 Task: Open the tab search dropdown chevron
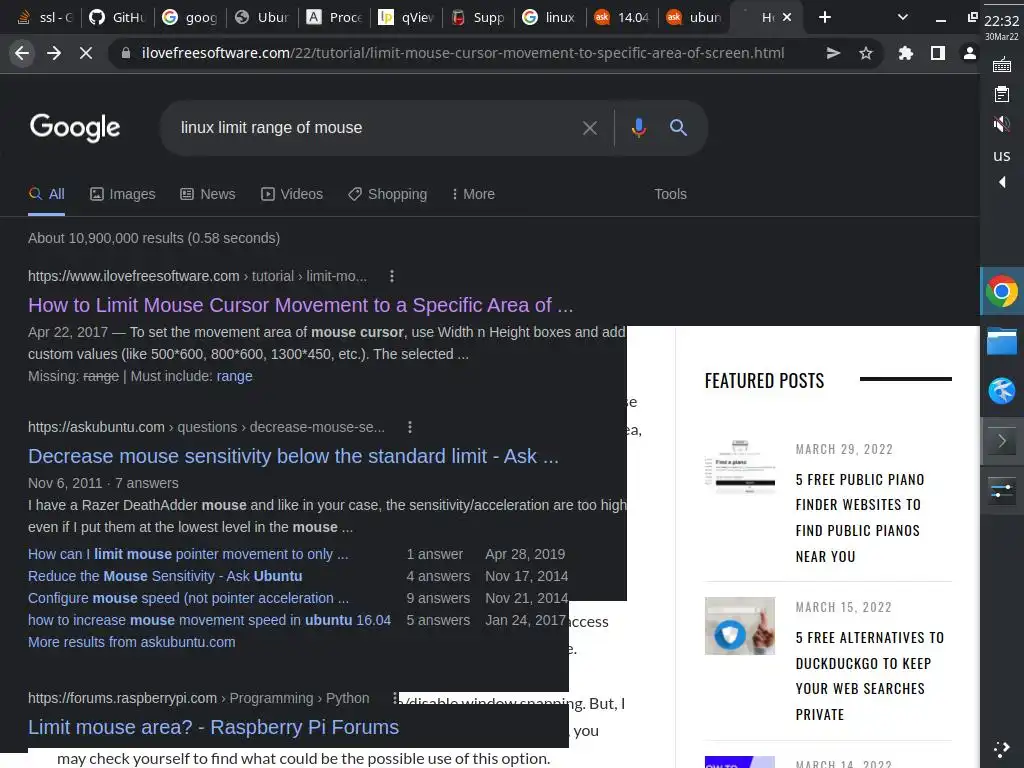(x=903, y=18)
